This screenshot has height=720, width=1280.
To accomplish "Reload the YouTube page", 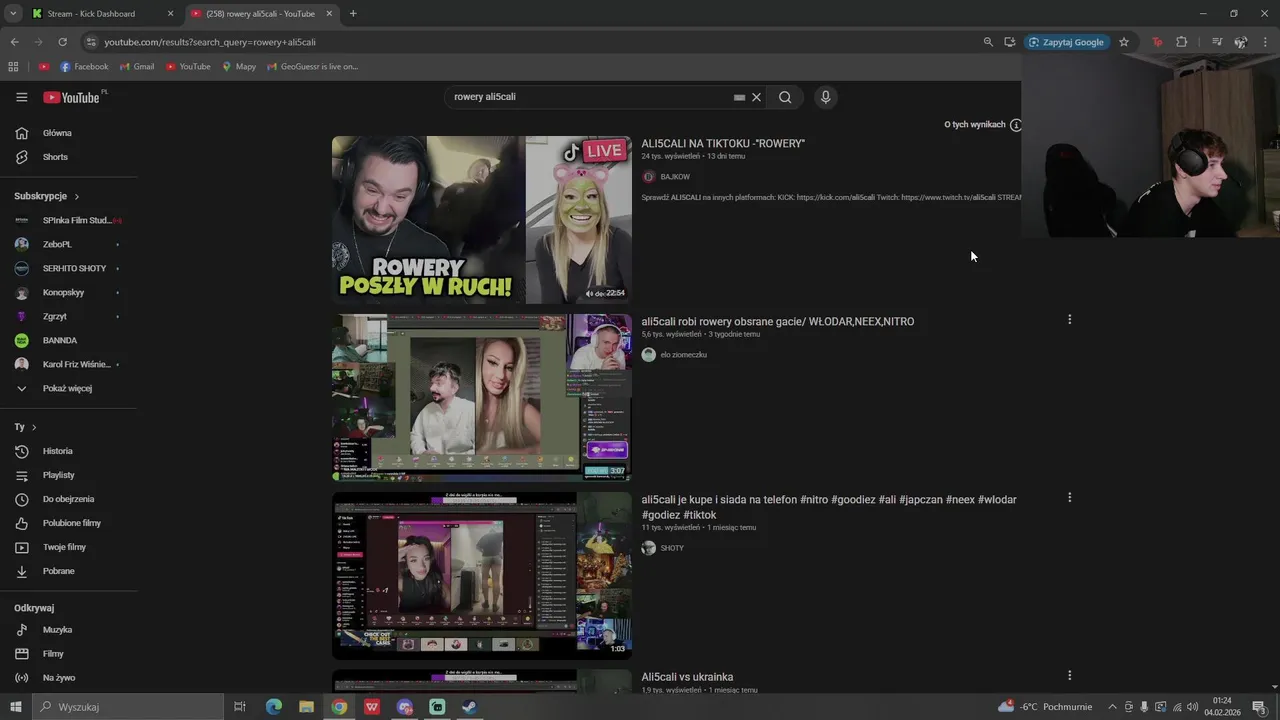I will point(62,42).
